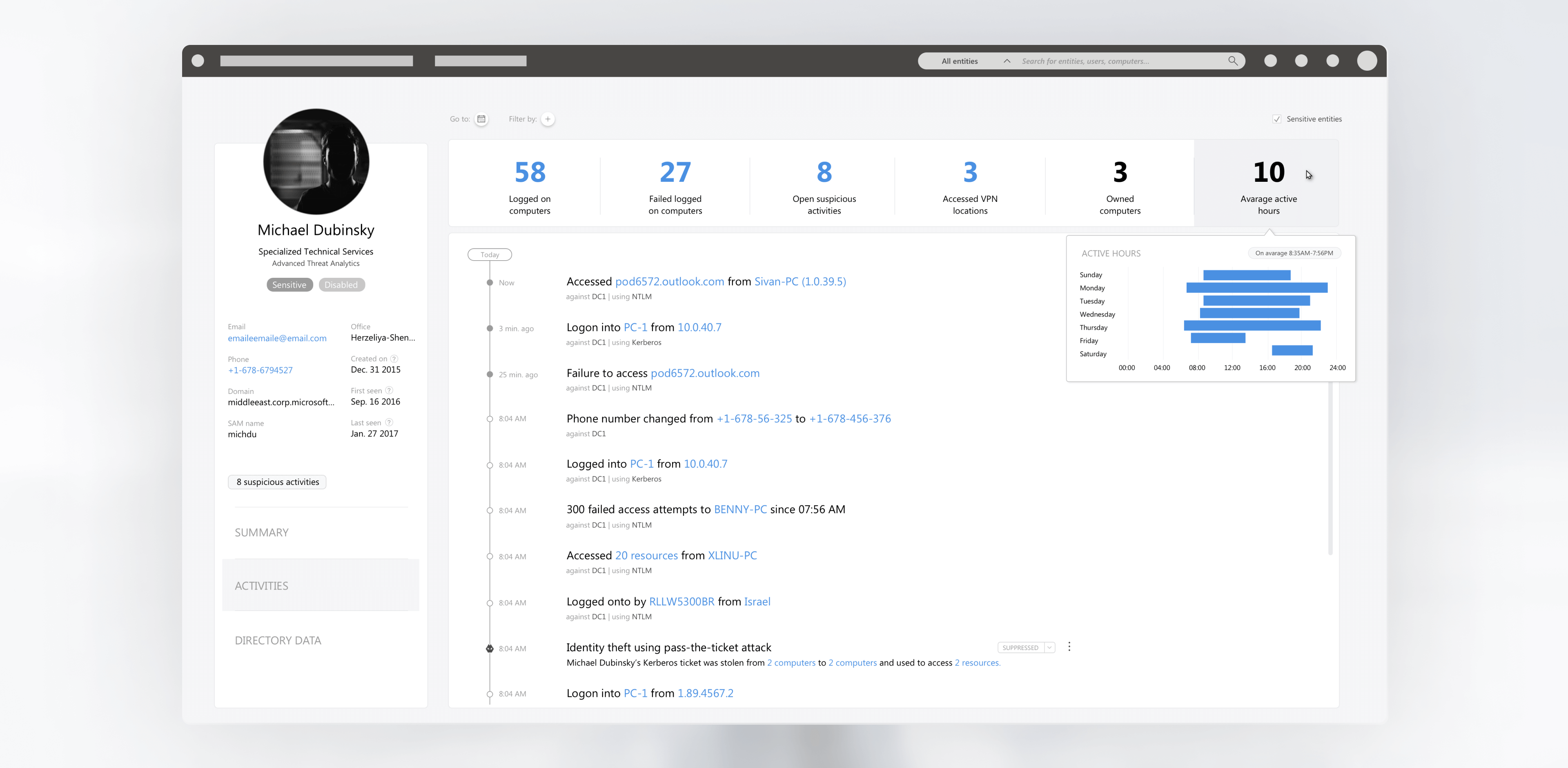Uncheck the Sensitive entities checkbox
This screenshot has width=1568, height=768.
(x=1276, y=119)
